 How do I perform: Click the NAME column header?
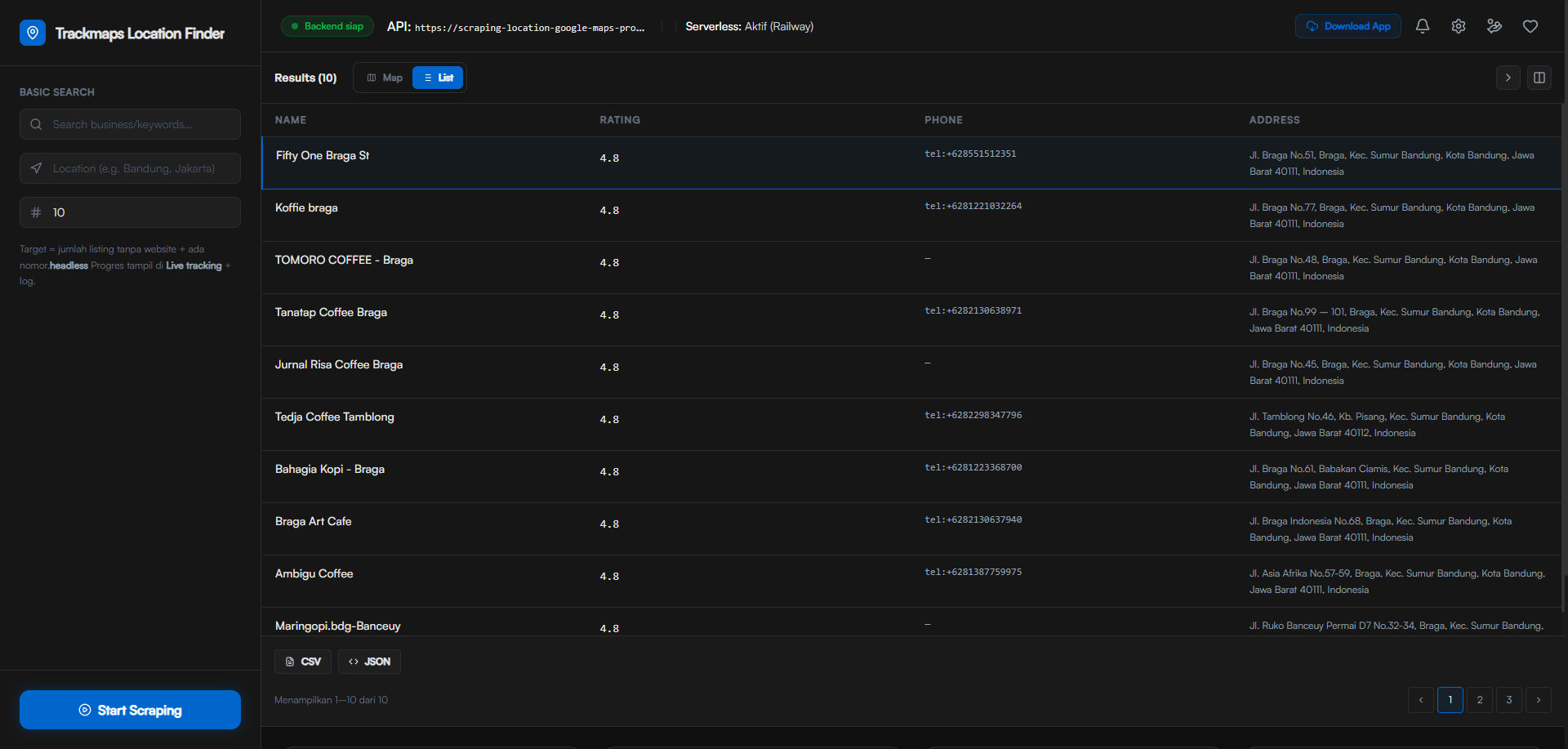click(291, 120)
